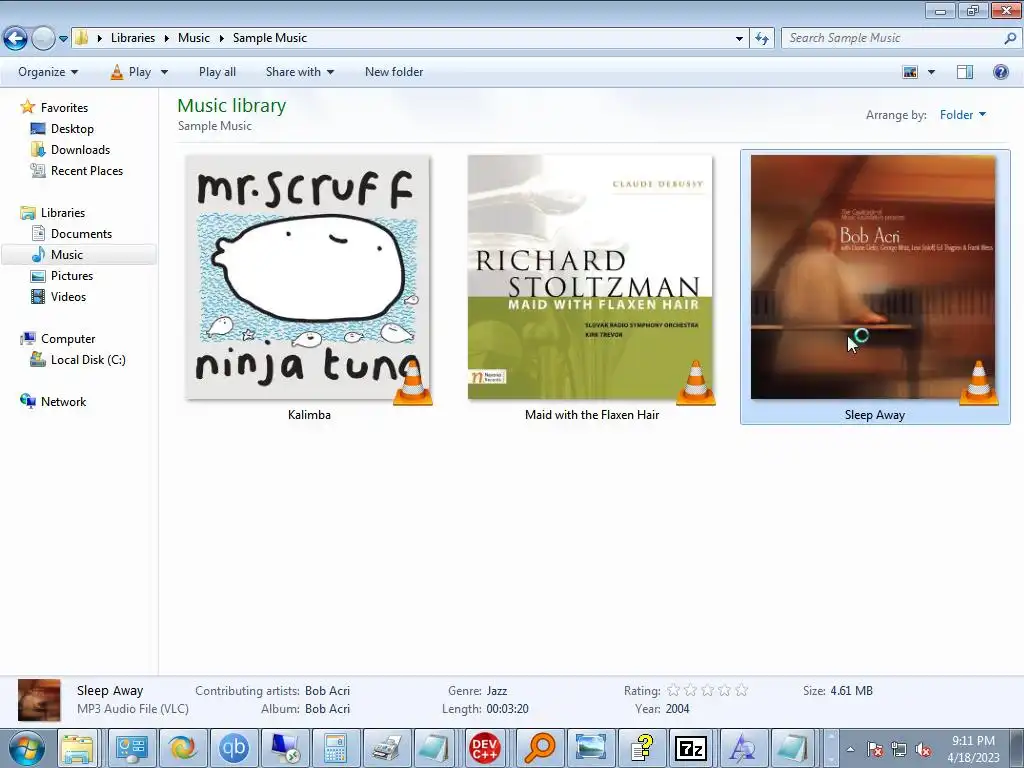This screenshot has height=768, width=1024.
Task: Click the Year value 2004
Action: click(x=678, y=709)
